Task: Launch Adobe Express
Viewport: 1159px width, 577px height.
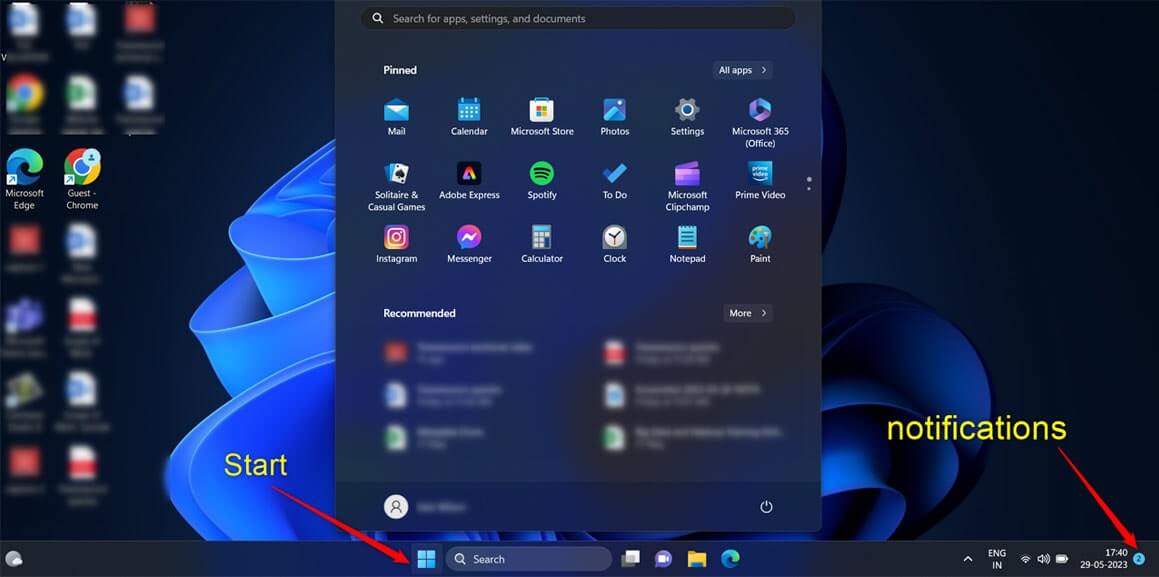Action: (469, 181)
